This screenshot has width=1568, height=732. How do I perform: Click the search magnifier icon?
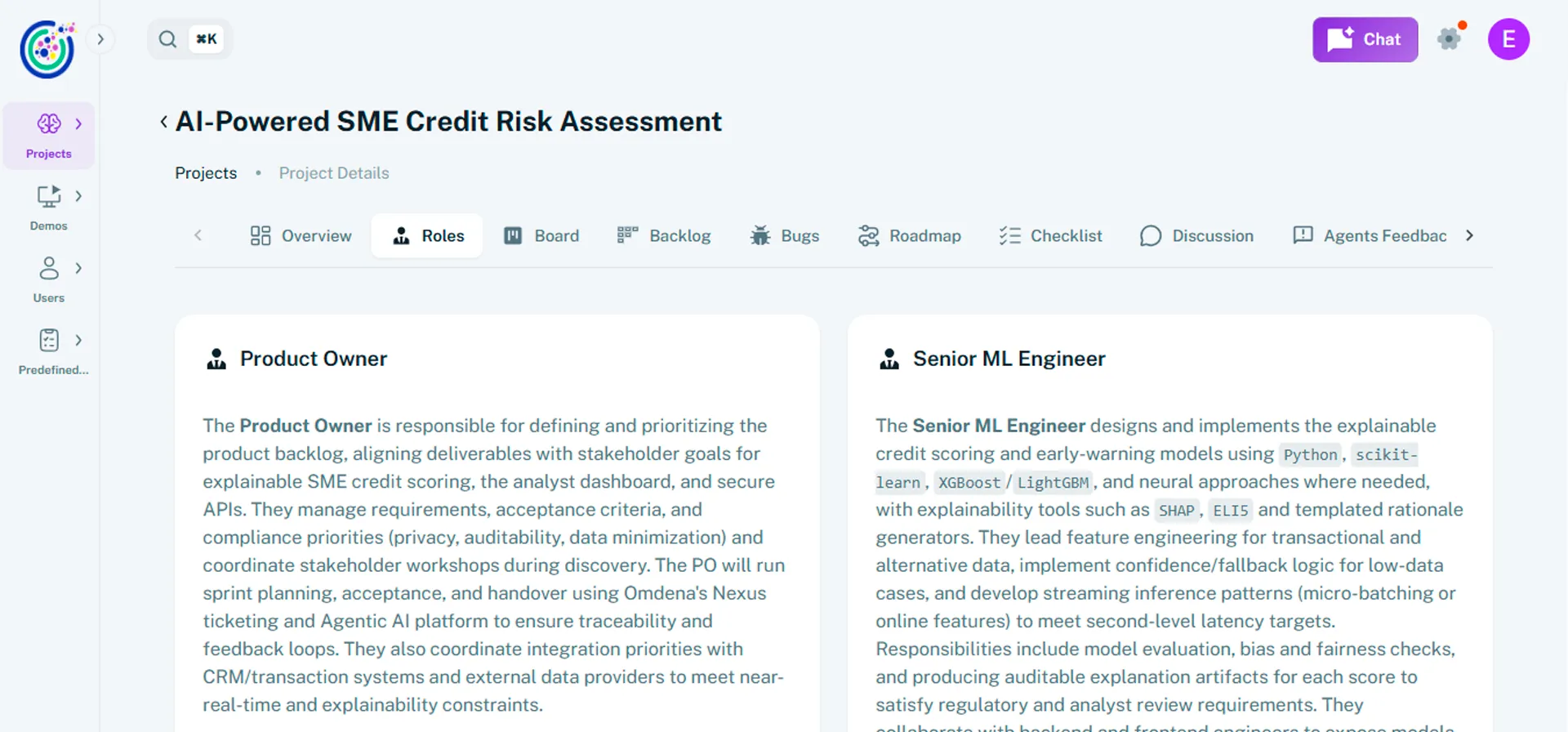(x=167, y=39)
